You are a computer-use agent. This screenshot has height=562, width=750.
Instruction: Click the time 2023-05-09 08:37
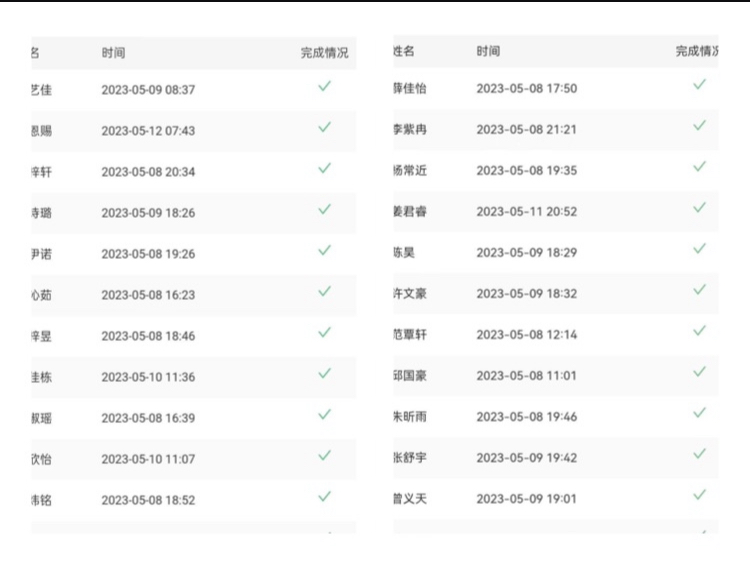coord(148,90)
